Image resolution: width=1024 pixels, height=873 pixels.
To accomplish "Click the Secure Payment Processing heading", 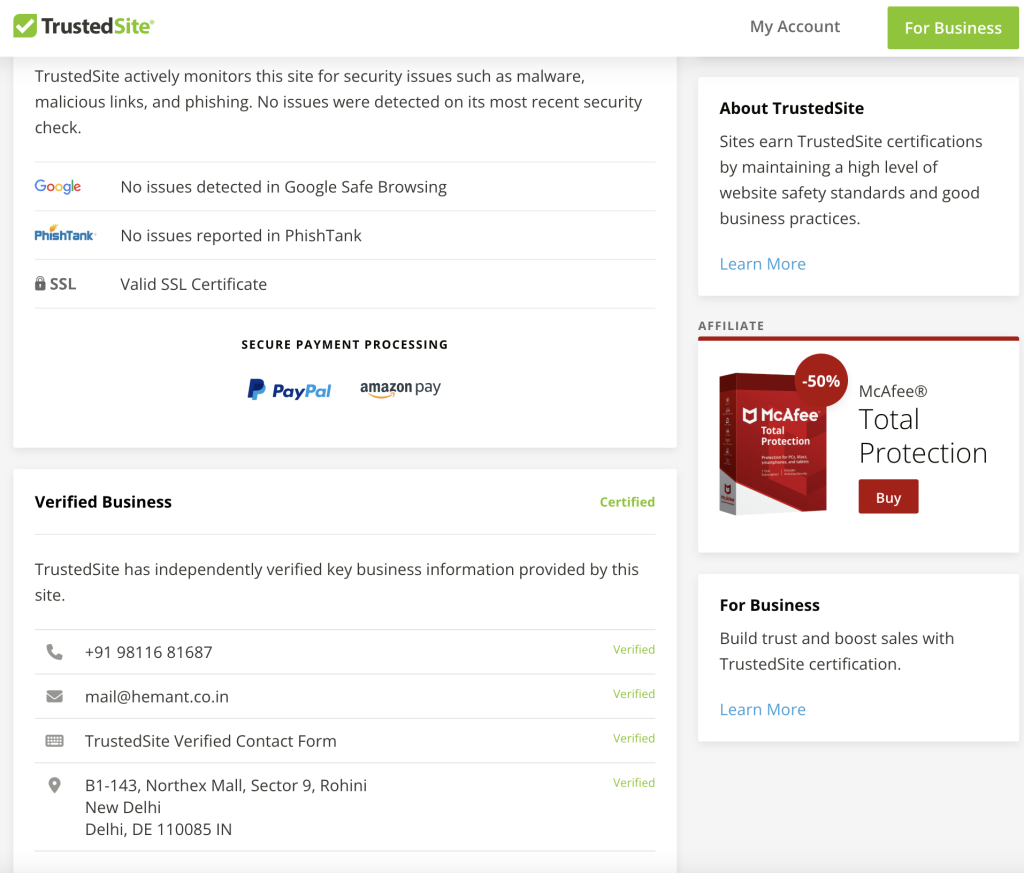I will (345, 345).
